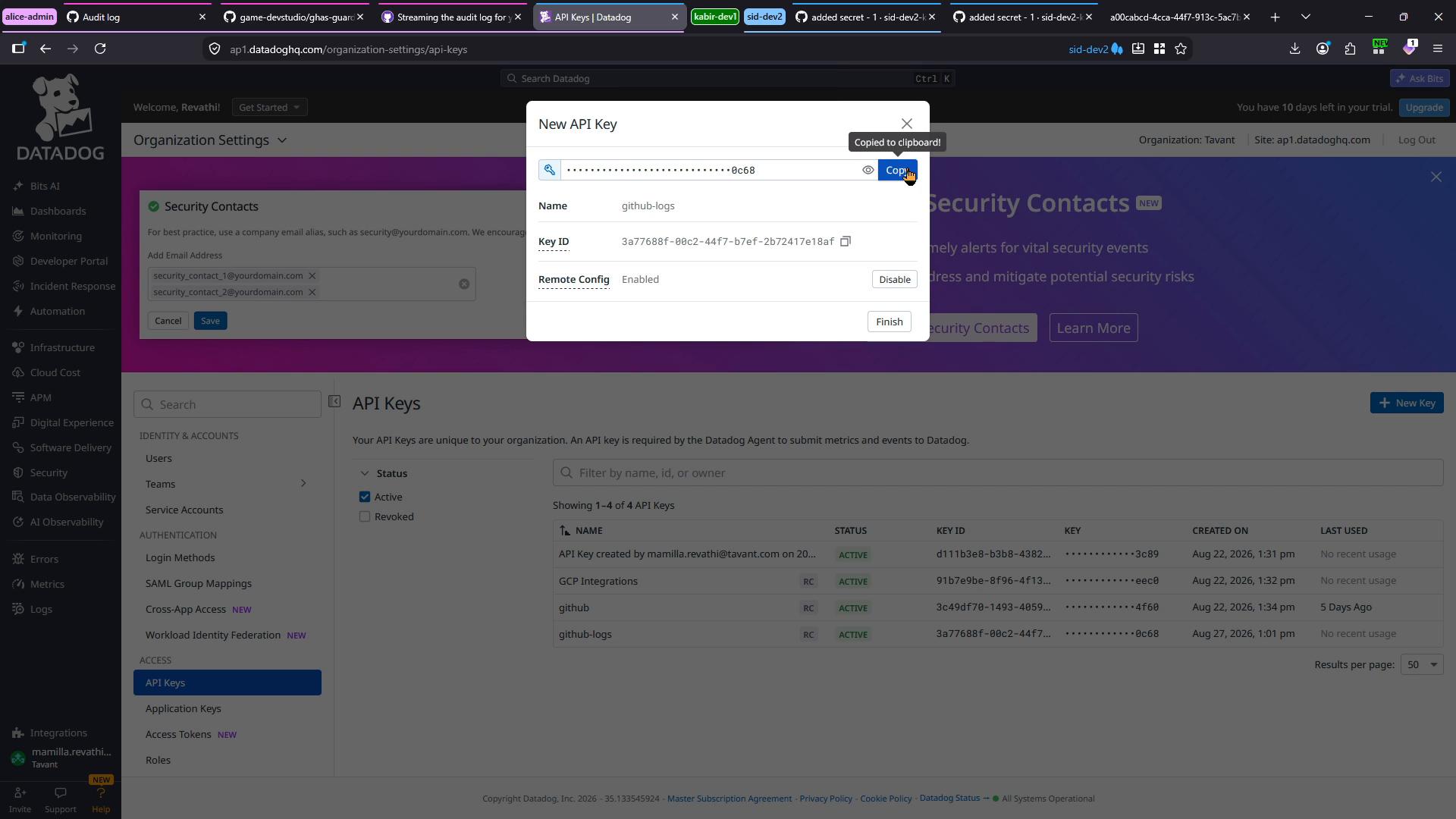Click Learn More on banner
This screenshot has height=819, width=1456.
tap(1093, 328)
